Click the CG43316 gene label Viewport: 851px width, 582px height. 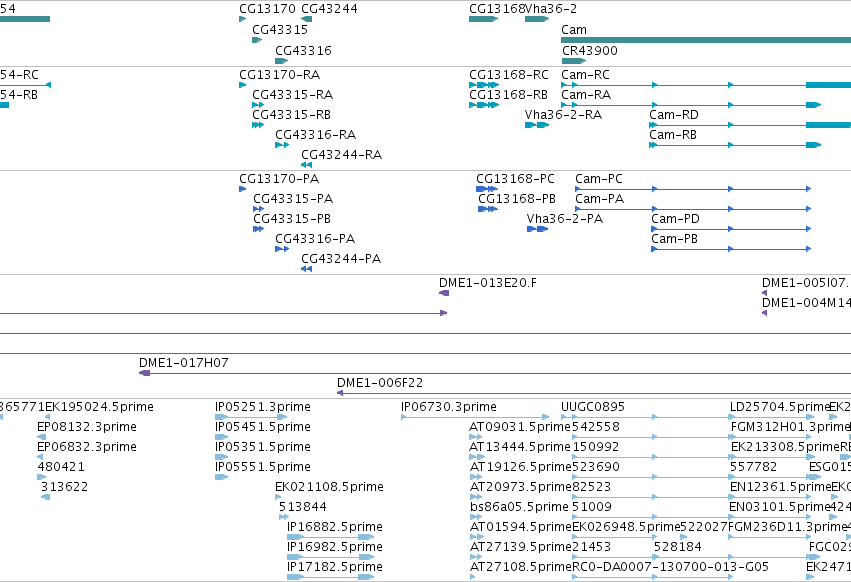[x=303, y=50]
